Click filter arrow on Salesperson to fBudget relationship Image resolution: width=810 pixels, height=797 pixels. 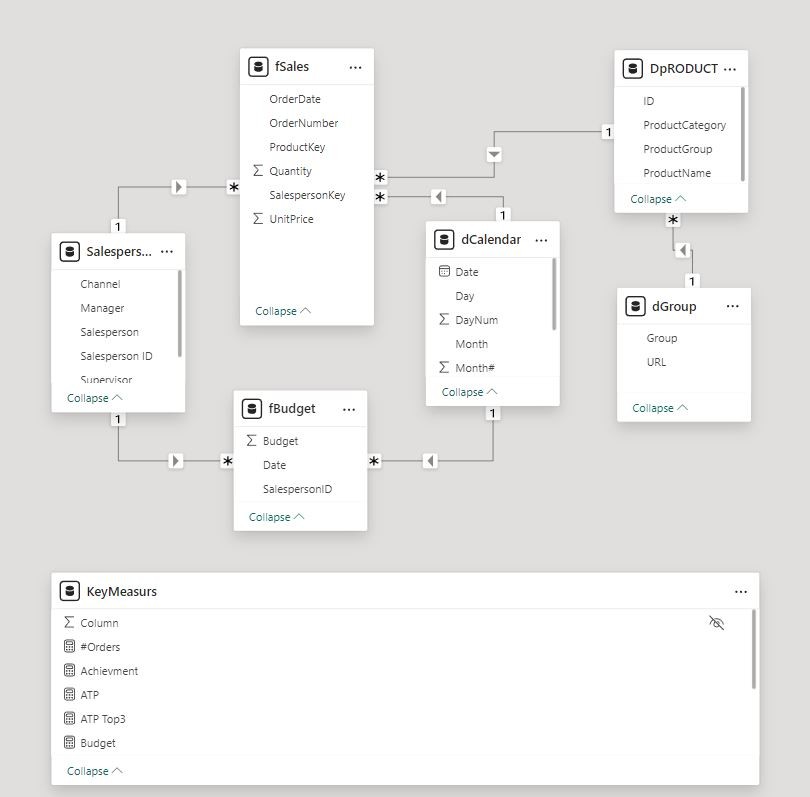(176, 460)
